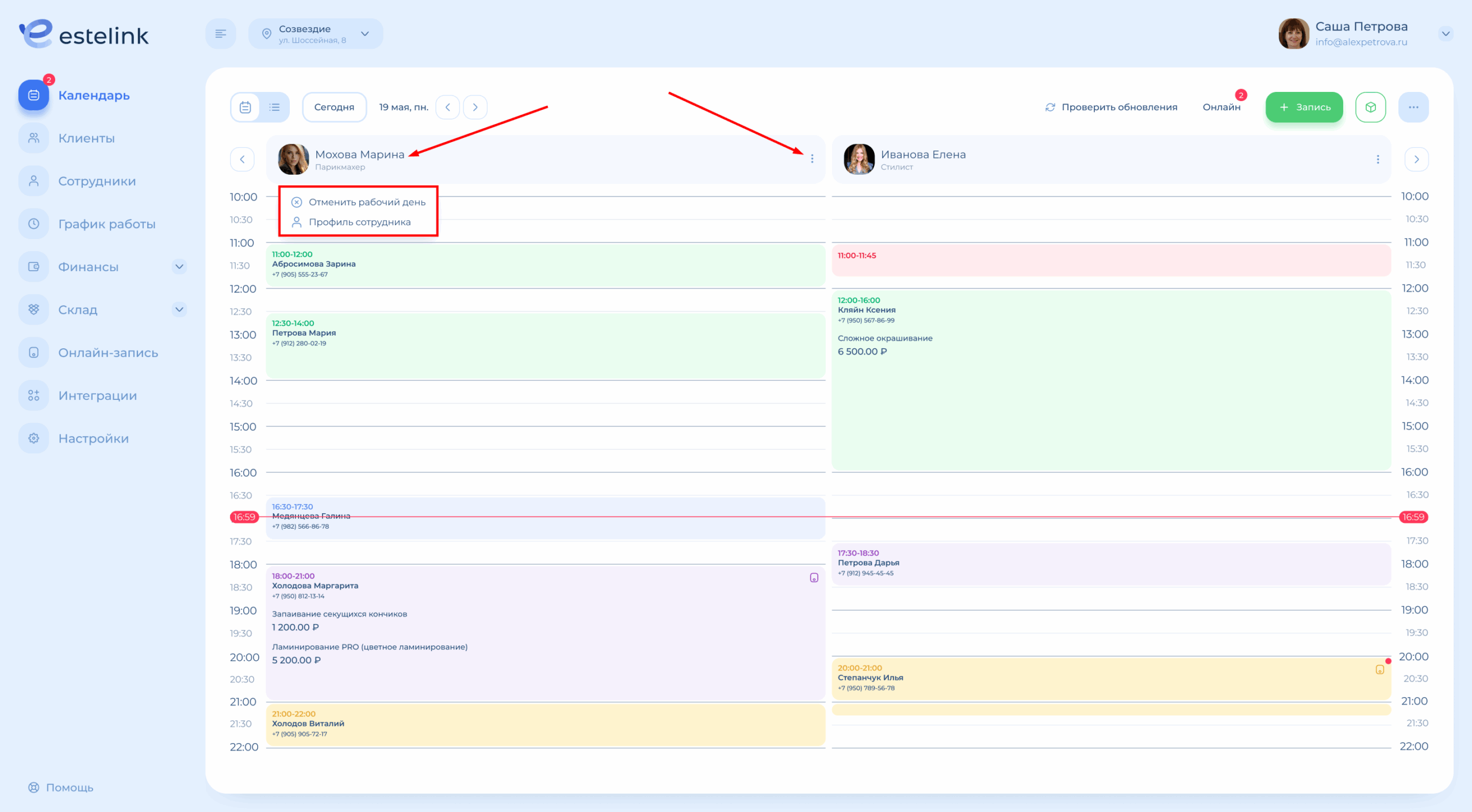Image resolution: width=1472 pixels, height=812 pixels.
Task: Open the Сотрудники sidebar icon
Action: [34, 181]
